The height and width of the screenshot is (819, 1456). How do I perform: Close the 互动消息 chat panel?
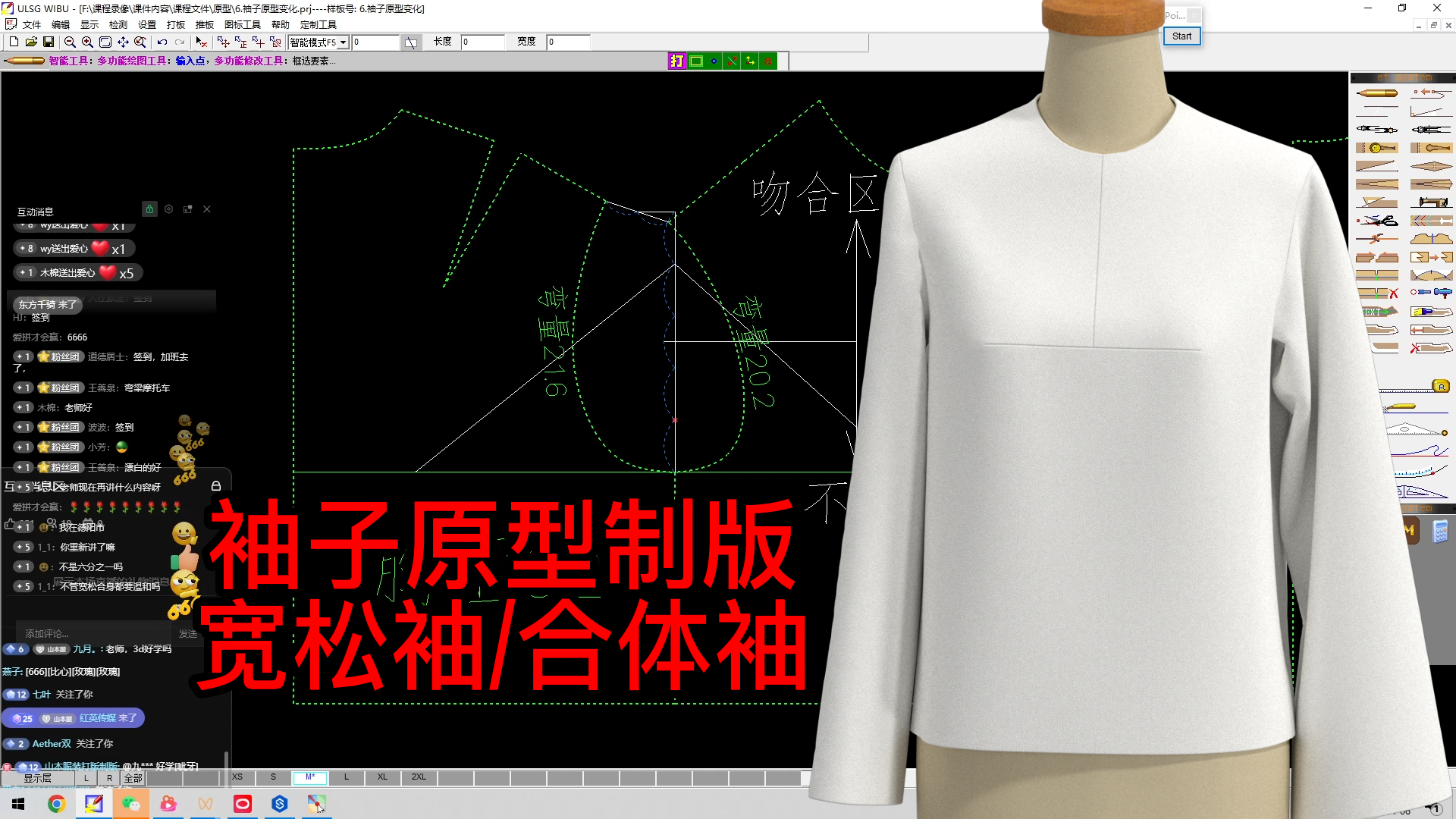[x=207, y=209]
